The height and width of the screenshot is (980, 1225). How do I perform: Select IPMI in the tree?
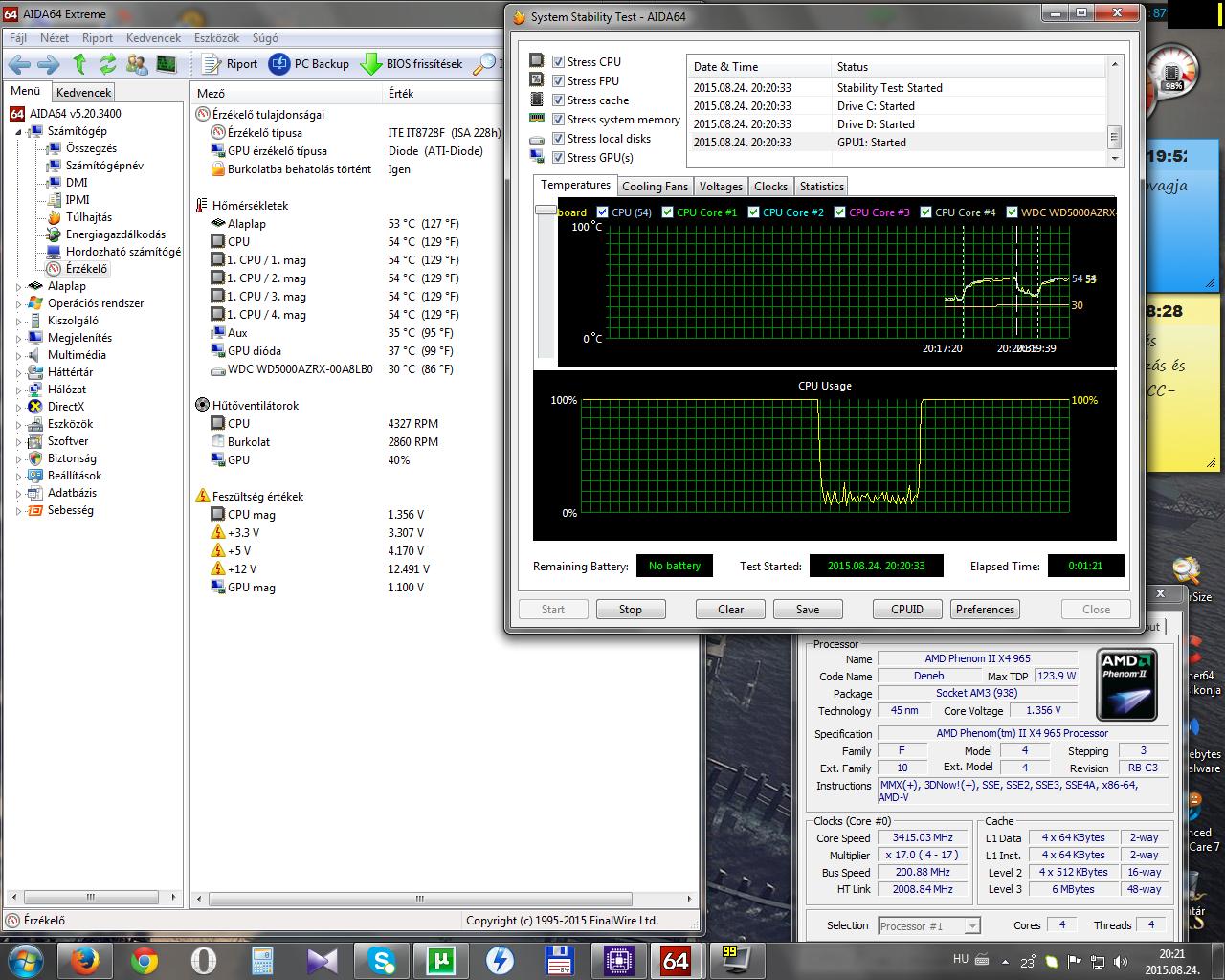click(x=69, y=200)
